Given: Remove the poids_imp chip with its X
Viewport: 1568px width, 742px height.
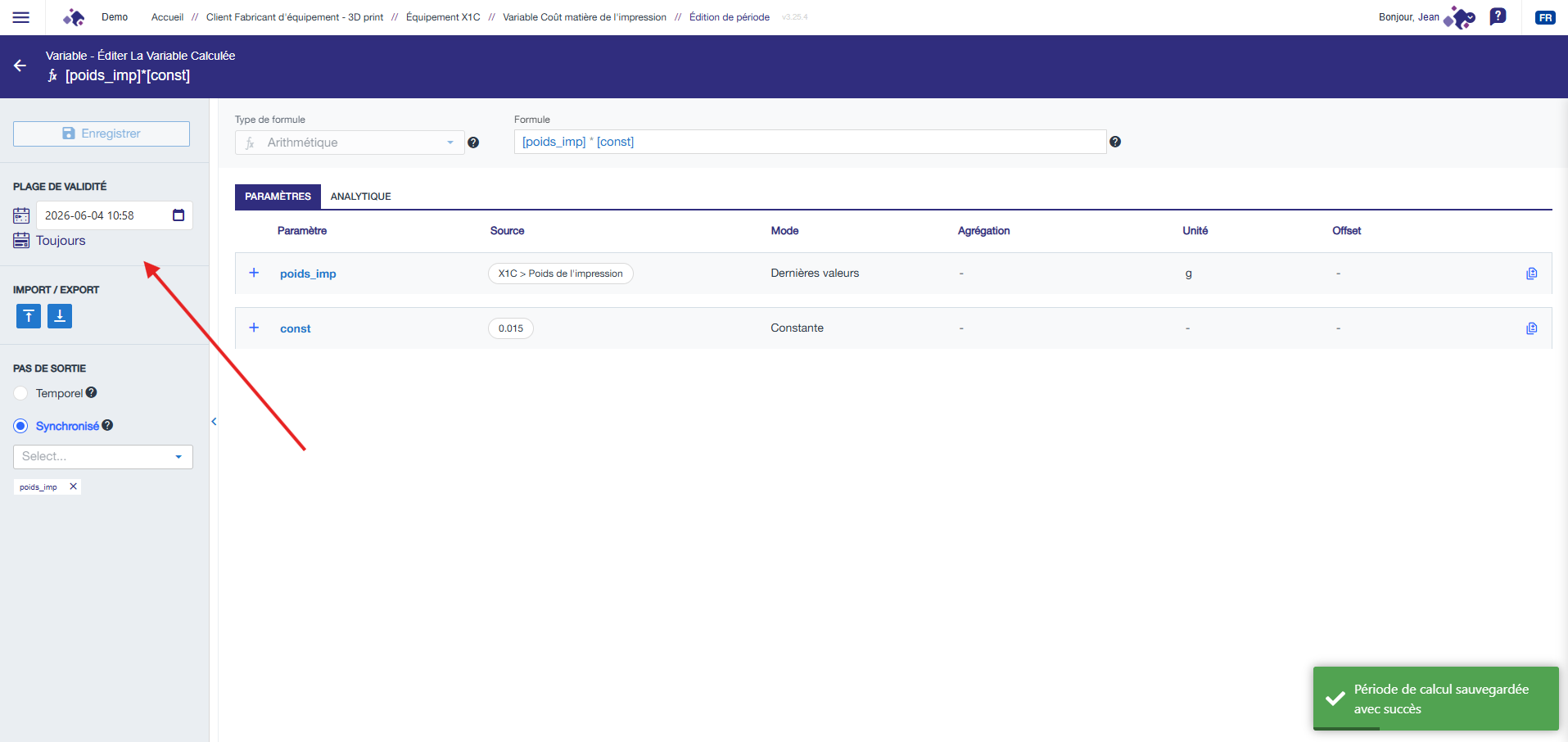Looking at the screenshot, I should click(74, 486).
